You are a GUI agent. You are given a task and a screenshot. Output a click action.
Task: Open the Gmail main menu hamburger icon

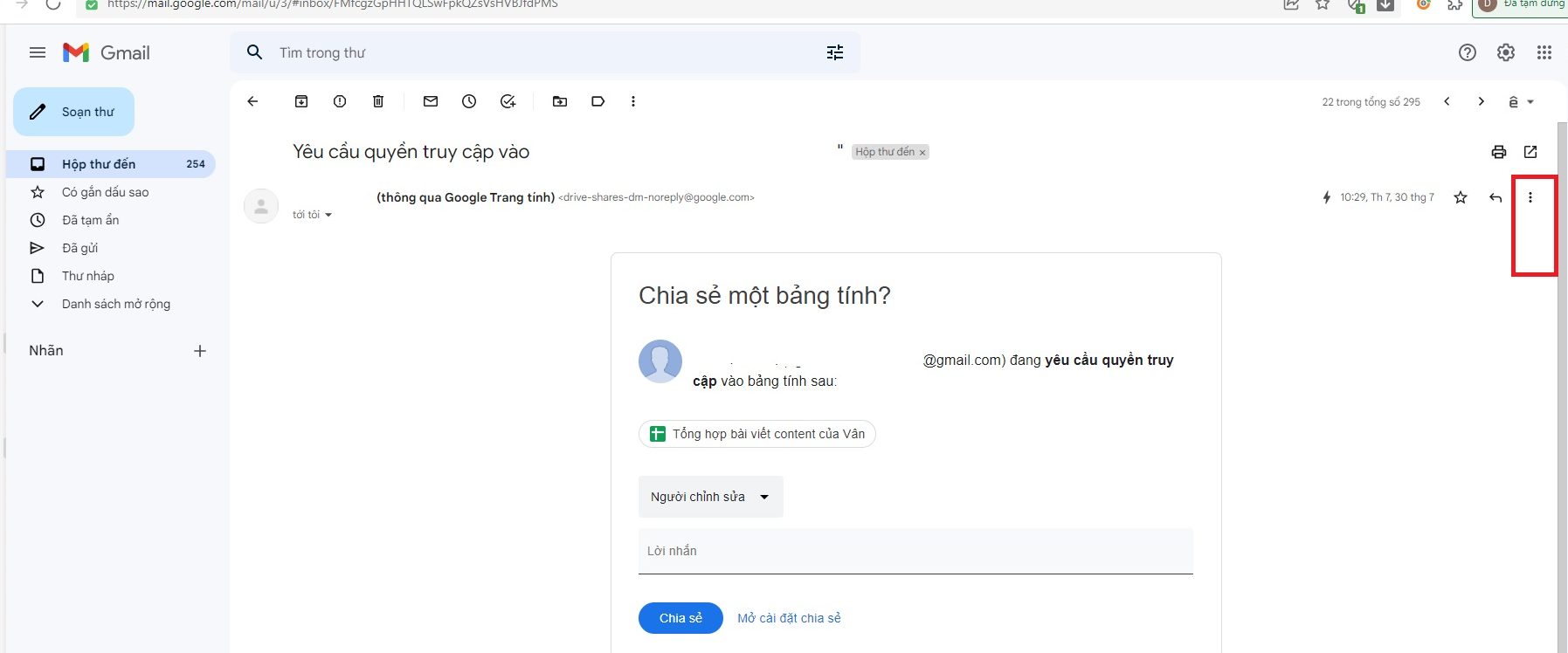pos(38,52)
